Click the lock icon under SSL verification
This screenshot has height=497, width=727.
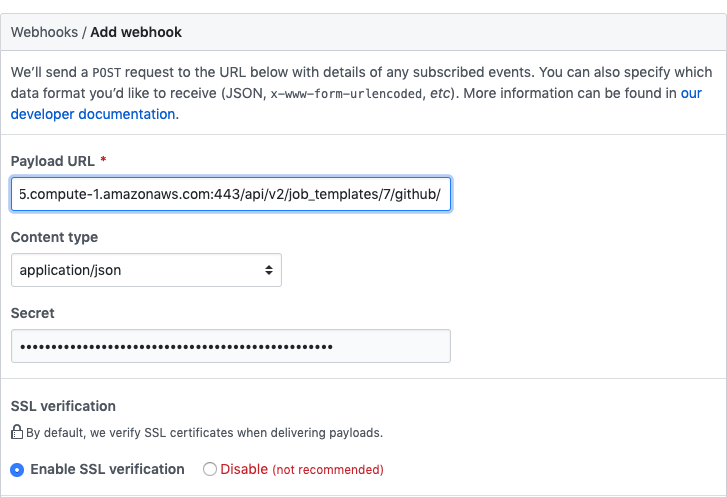(x=17, y=433)
